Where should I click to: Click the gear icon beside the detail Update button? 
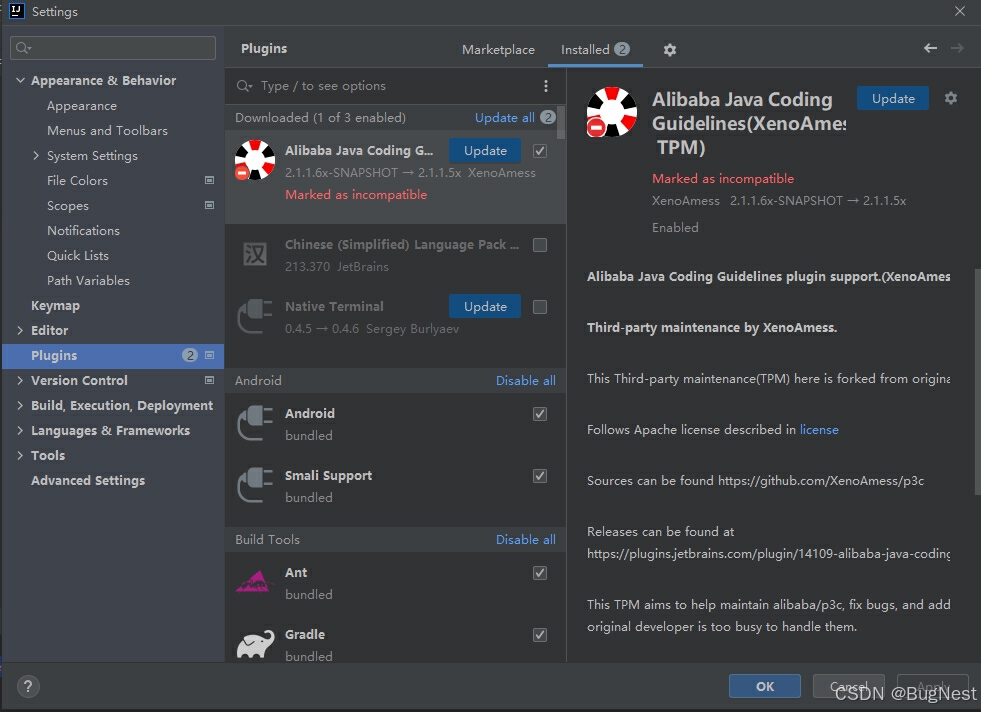[x=951, y=98]
